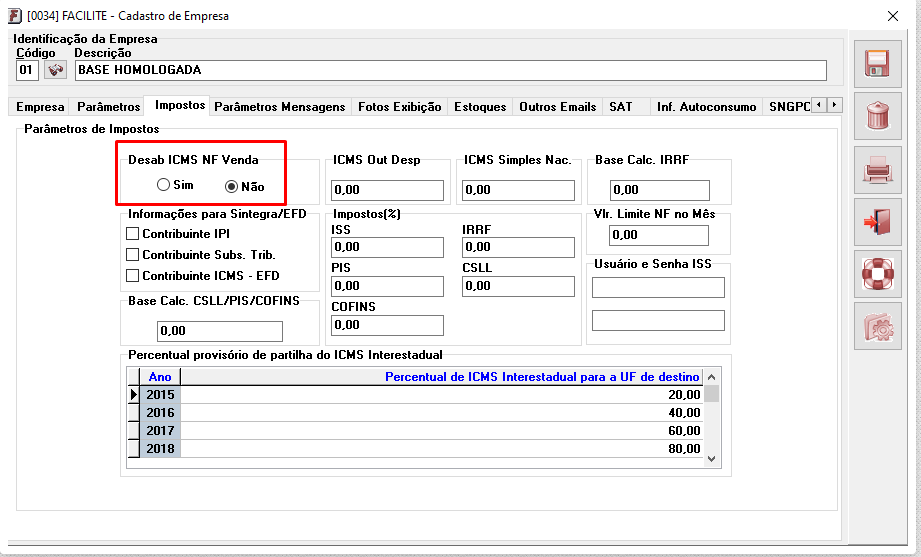Enable Contribuinte Subs. Trib. checkbox
The height and width of the screenshot is (557, 921).
pos(133,255)
